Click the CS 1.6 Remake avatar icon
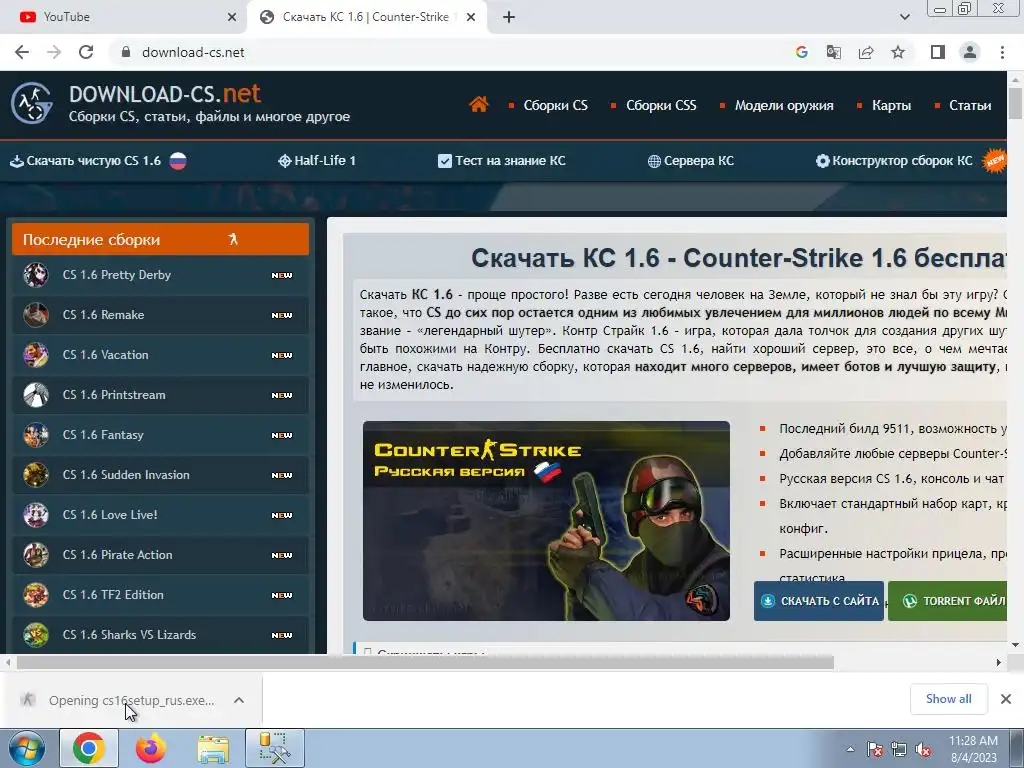Image resolution: width=1024 pixels, height=768 pixels. click(36, 315)
